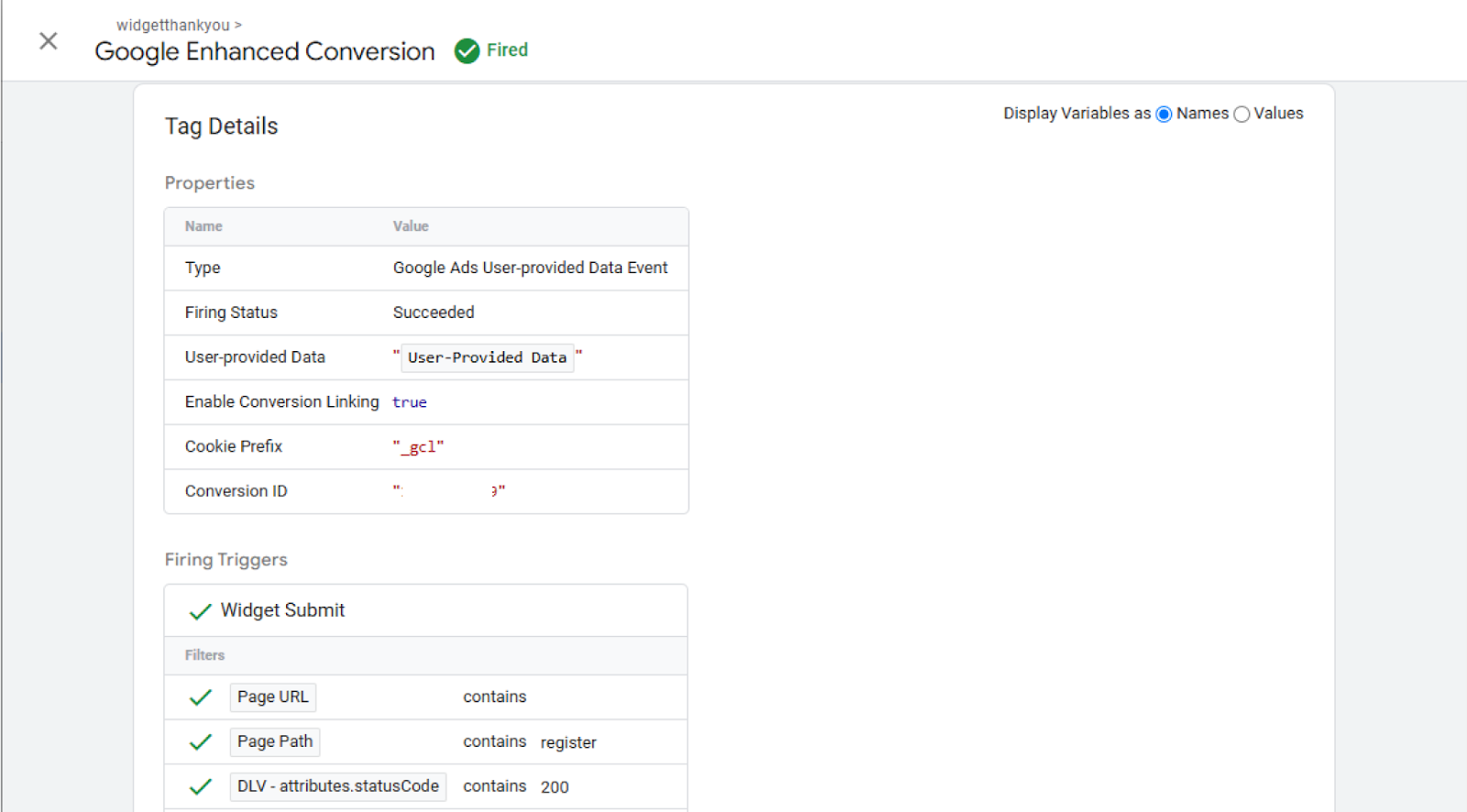Open the DLV - attributes.statusCode variable
This screenshot has width=1467, height=812.
tap(337, 786)
